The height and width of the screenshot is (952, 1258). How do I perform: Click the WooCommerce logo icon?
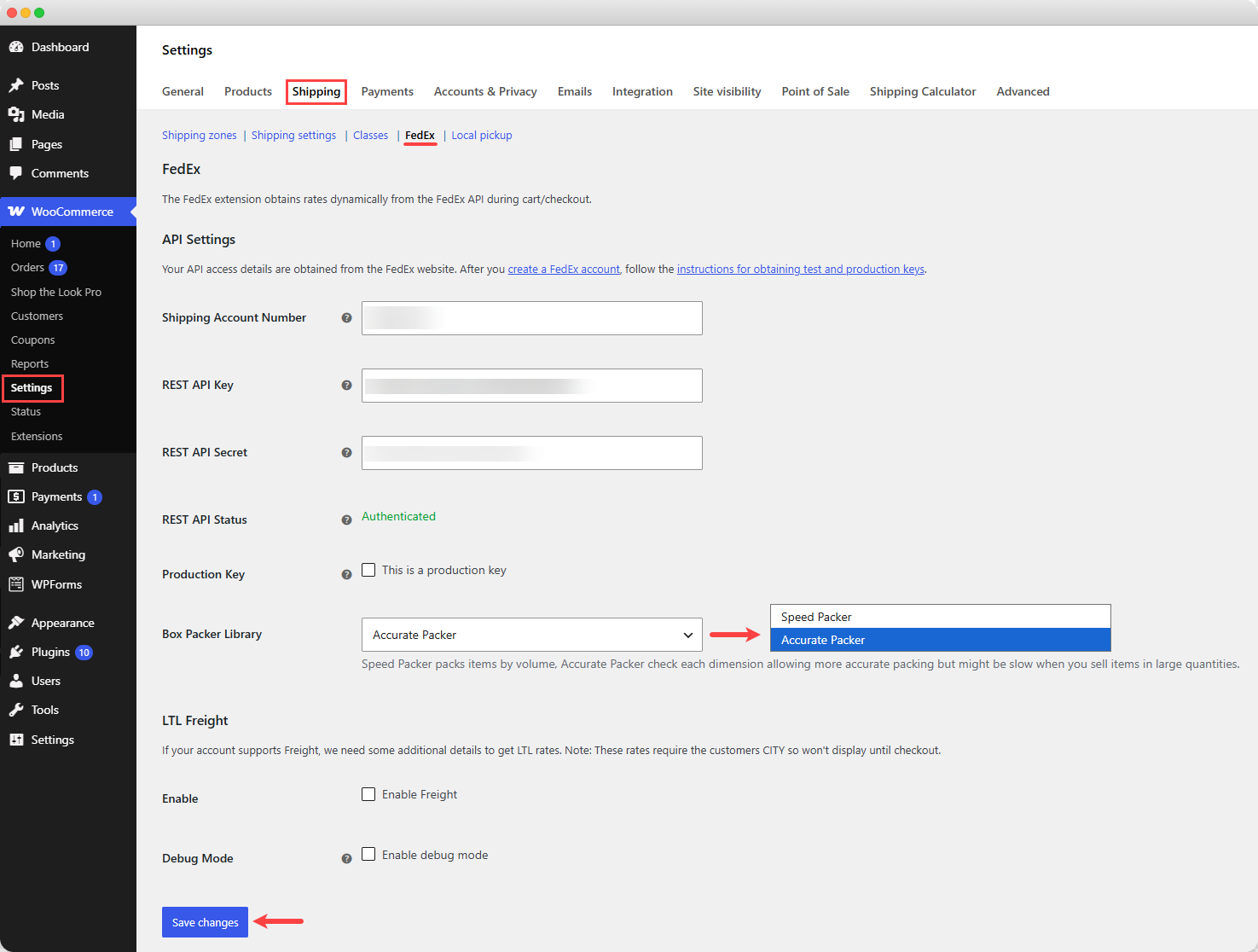pos(16,212)
